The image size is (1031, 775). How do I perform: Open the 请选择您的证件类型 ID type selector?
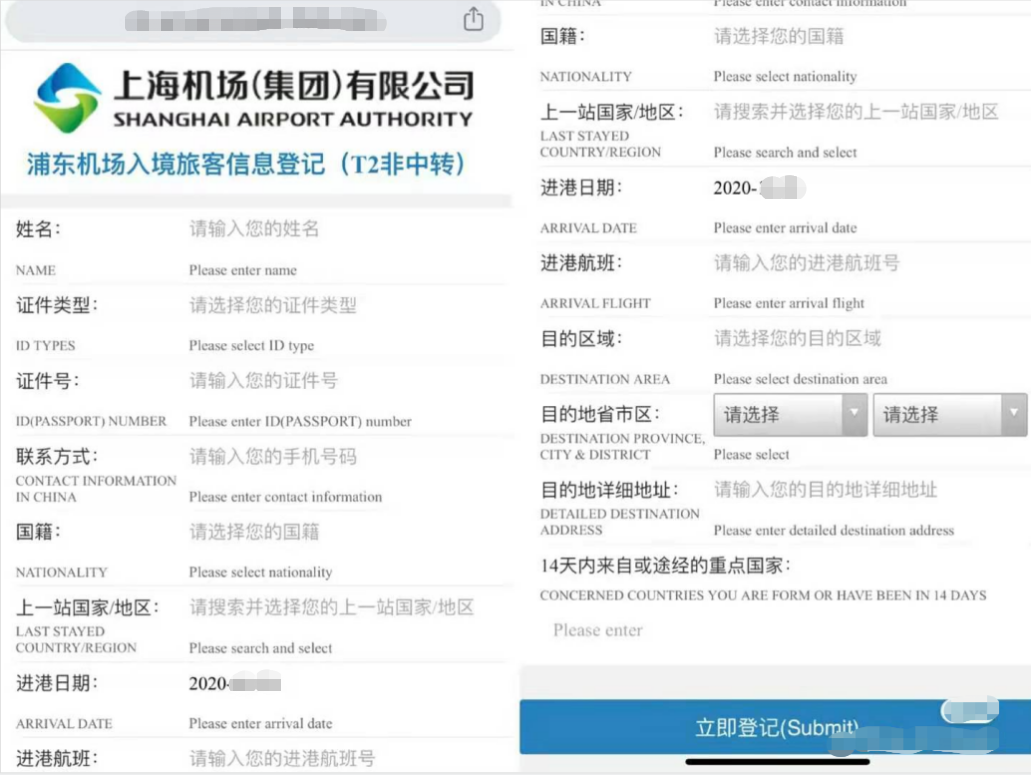coord(273,305)
